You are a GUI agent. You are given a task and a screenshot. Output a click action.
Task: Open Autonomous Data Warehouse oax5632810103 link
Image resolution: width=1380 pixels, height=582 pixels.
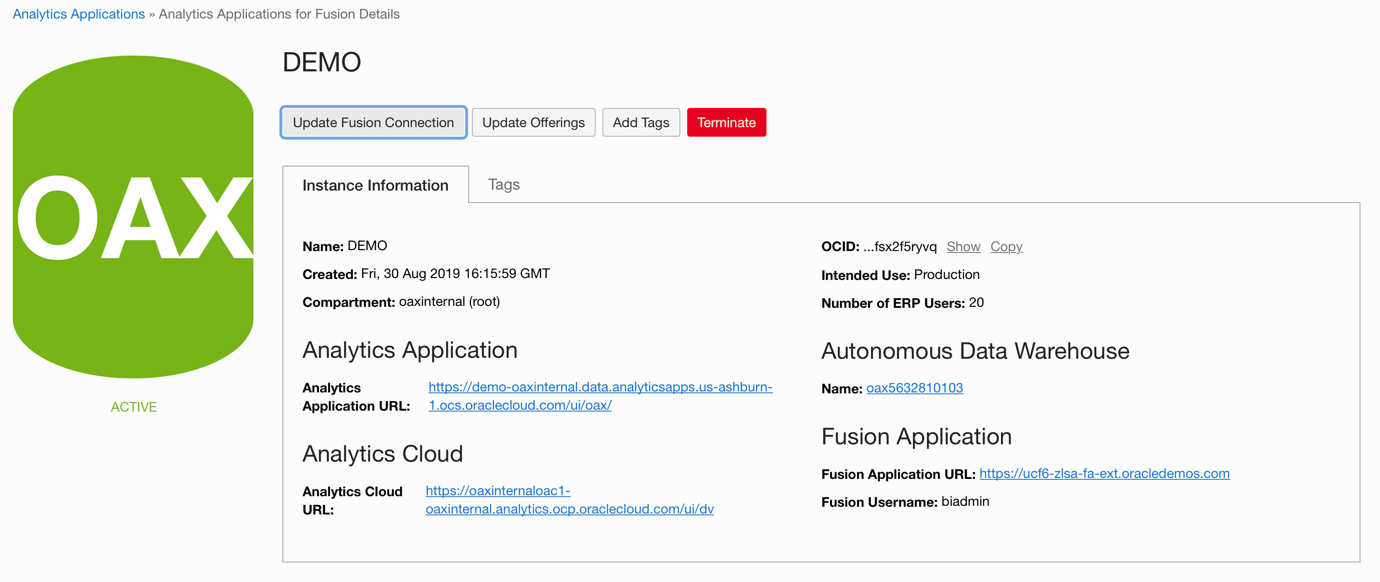[914, 388]
